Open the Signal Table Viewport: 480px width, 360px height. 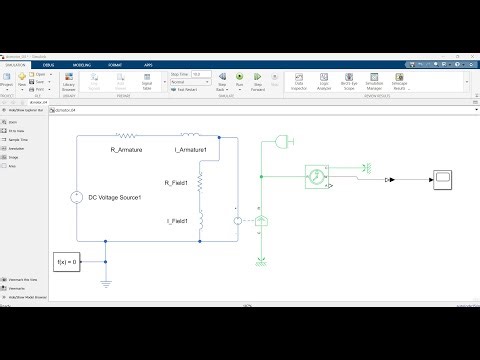click(147, 82)
